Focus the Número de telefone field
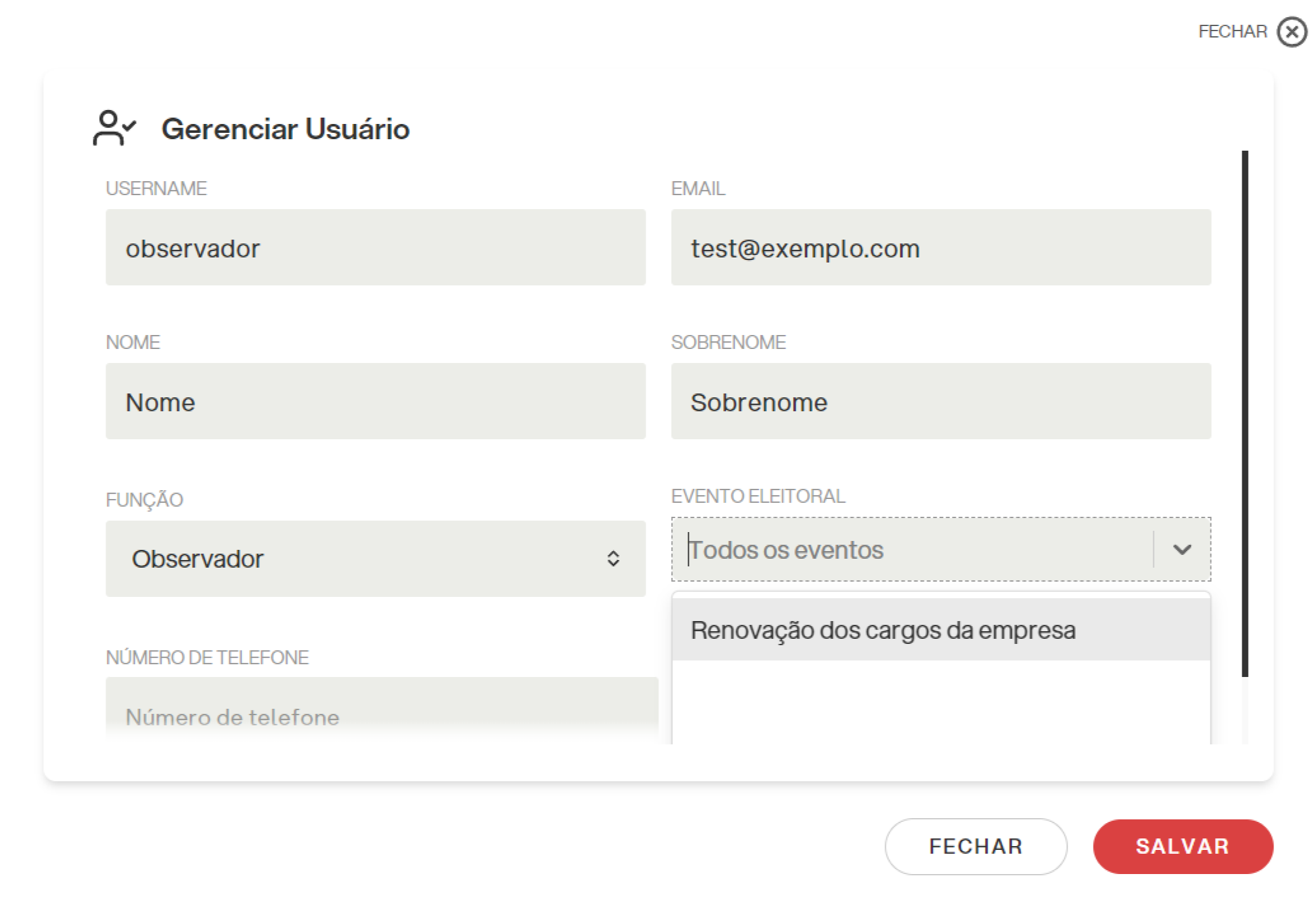The width and height of the screenshot is (1316, 916). point(382,710)
